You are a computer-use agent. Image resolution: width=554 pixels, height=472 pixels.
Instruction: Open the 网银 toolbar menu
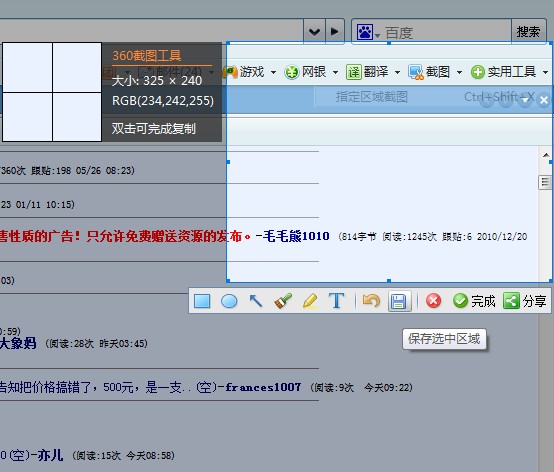311,72
